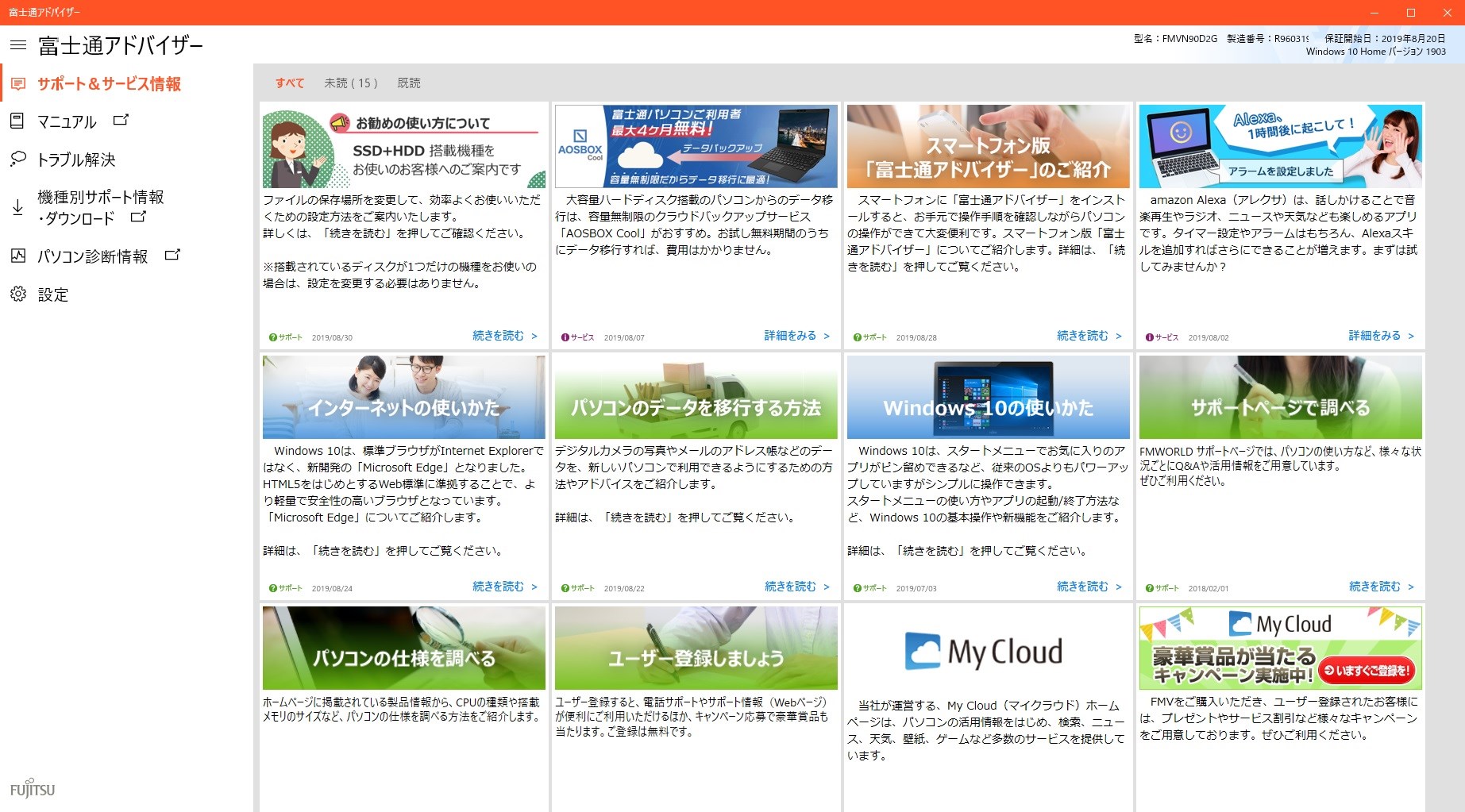Click 詳細をみる on the Alexa card
This screenshot has width=1465, height=812.
click(x=1382, y=336)
